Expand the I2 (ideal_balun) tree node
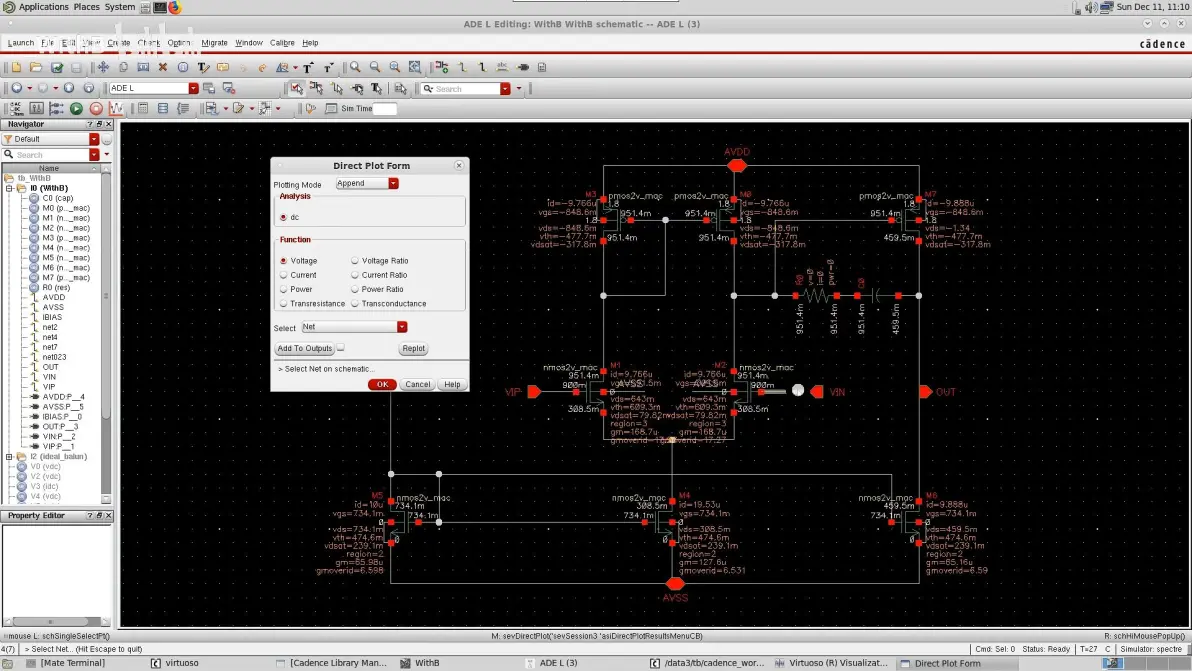 (x=9, y=457)
